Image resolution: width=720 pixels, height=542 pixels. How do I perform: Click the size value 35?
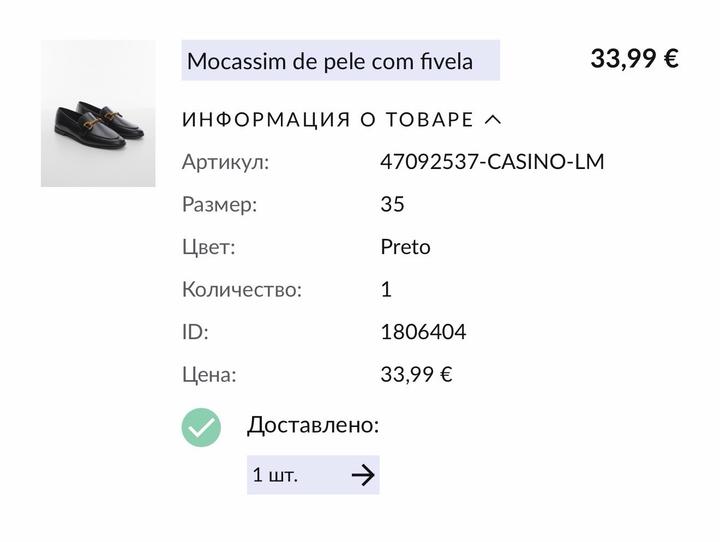pos(392,205)
